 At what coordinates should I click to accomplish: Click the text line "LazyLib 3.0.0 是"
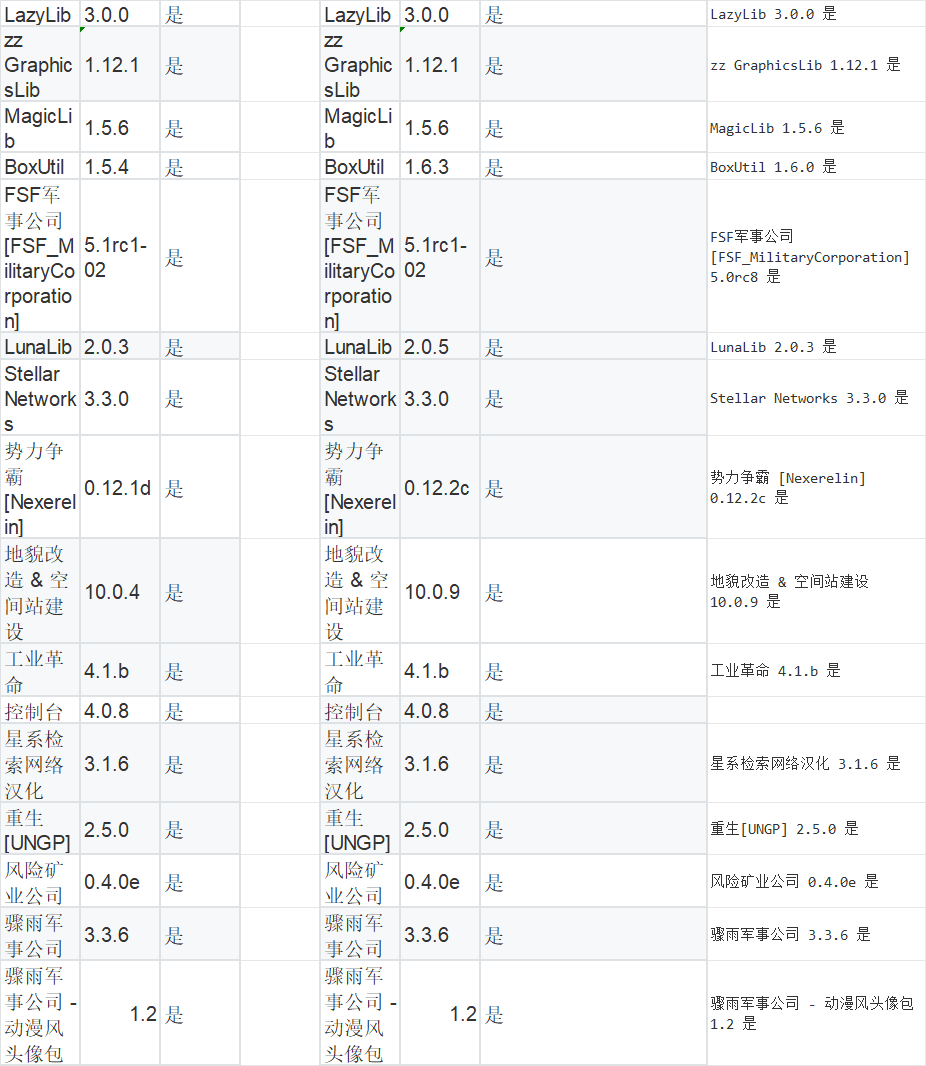[773, 14]
